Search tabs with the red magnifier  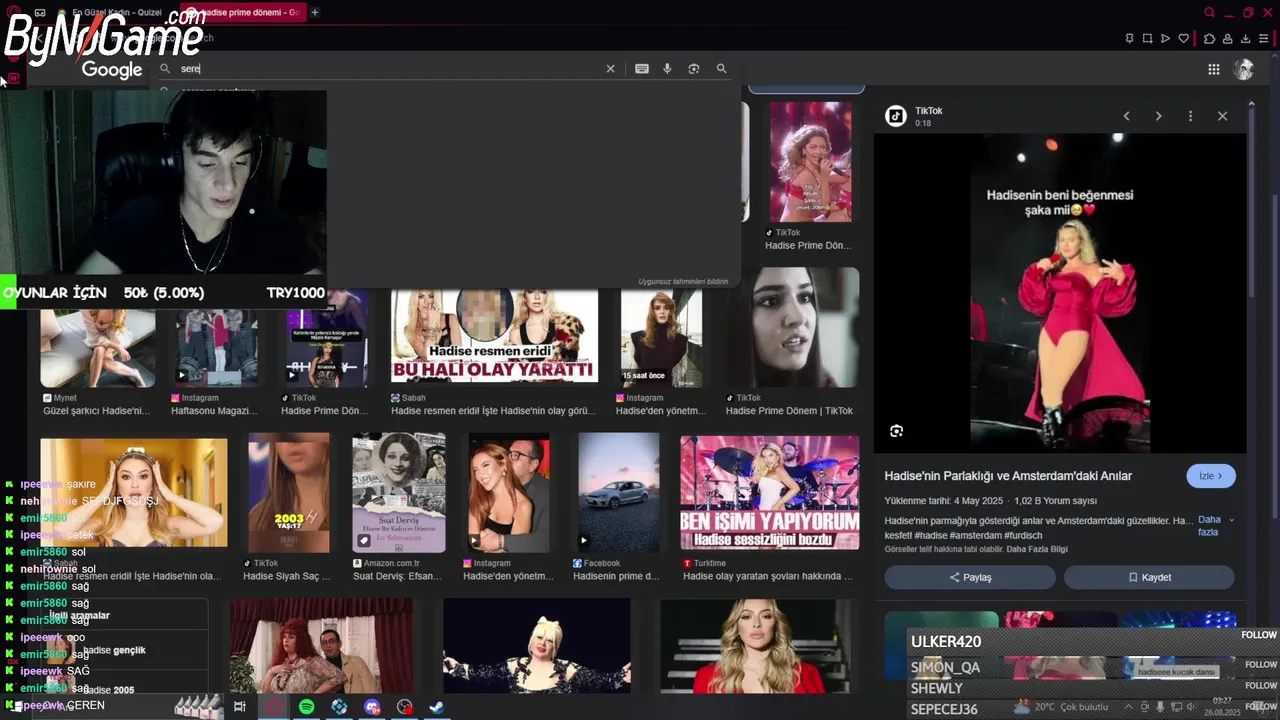(1209, 13)
